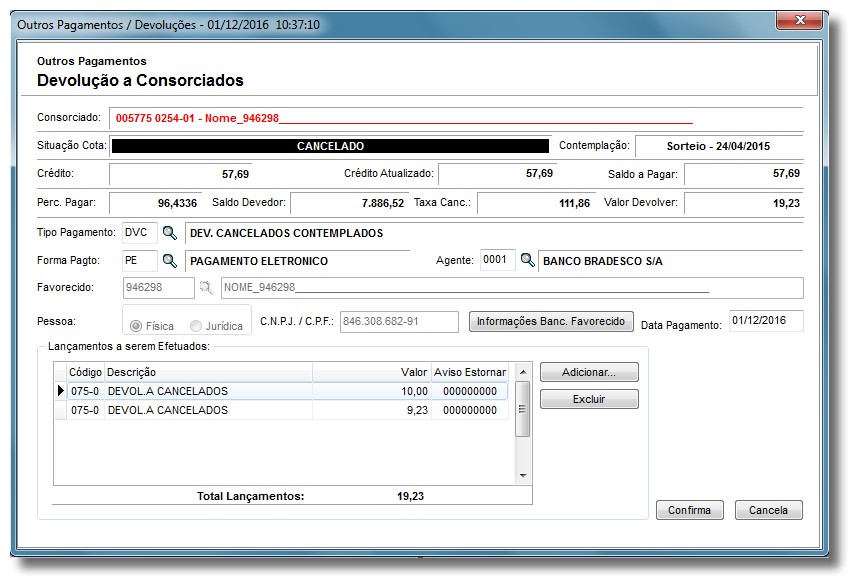Cancel the dialog with Cancela
The image size is (849, 576).
pos(768,510)
